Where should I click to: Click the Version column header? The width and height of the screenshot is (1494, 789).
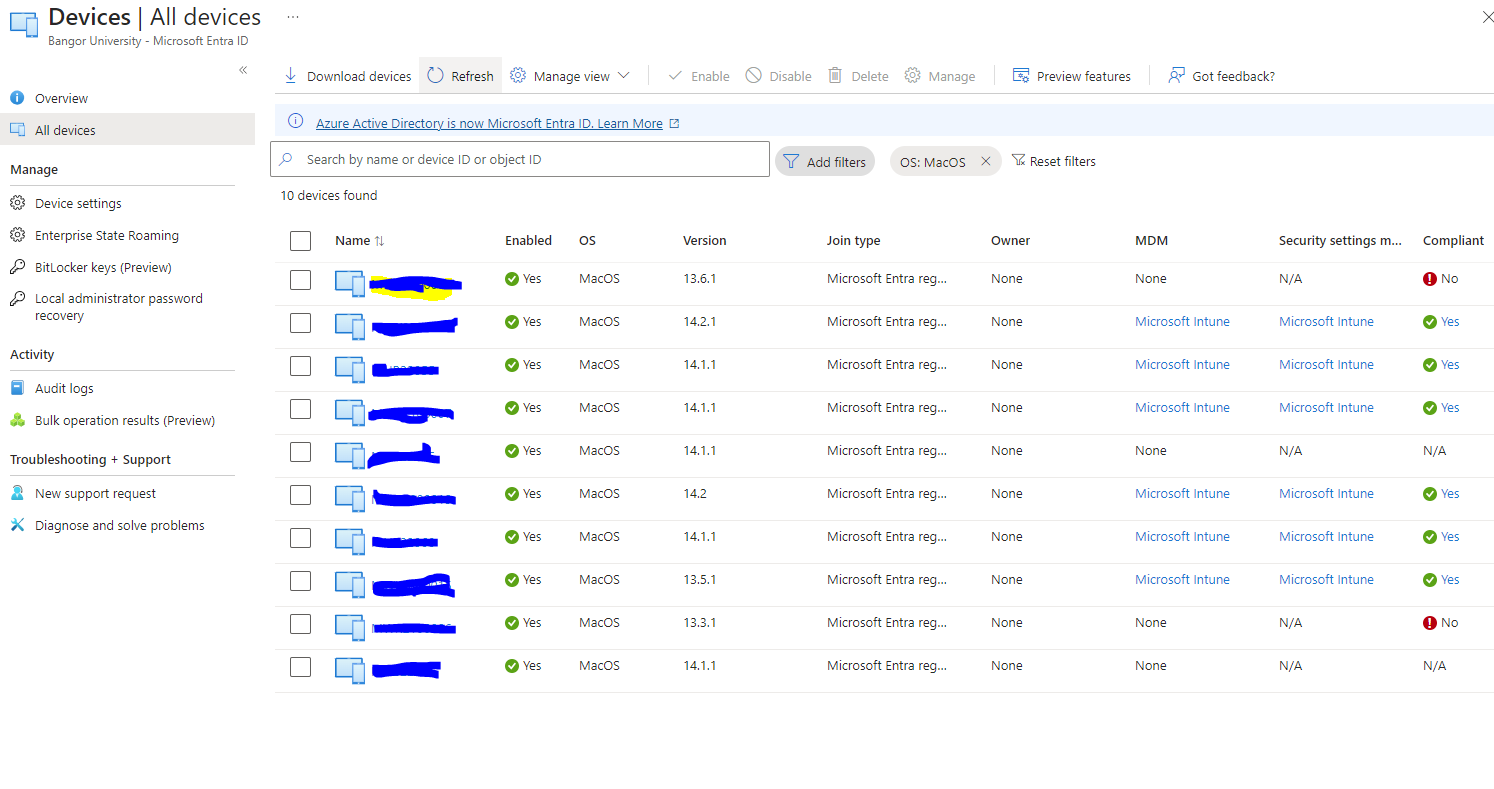tap(704, 240)
